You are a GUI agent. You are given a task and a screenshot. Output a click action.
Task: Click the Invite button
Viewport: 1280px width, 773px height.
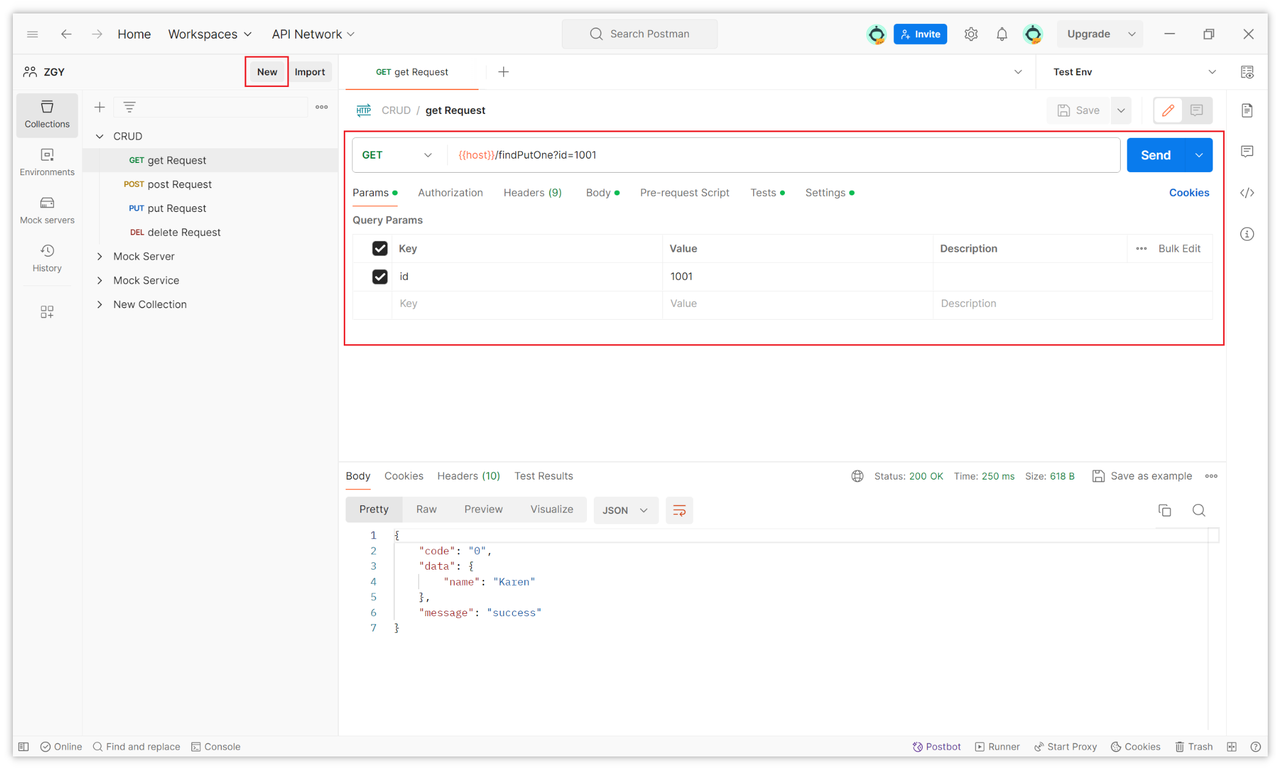coord(920,34)
